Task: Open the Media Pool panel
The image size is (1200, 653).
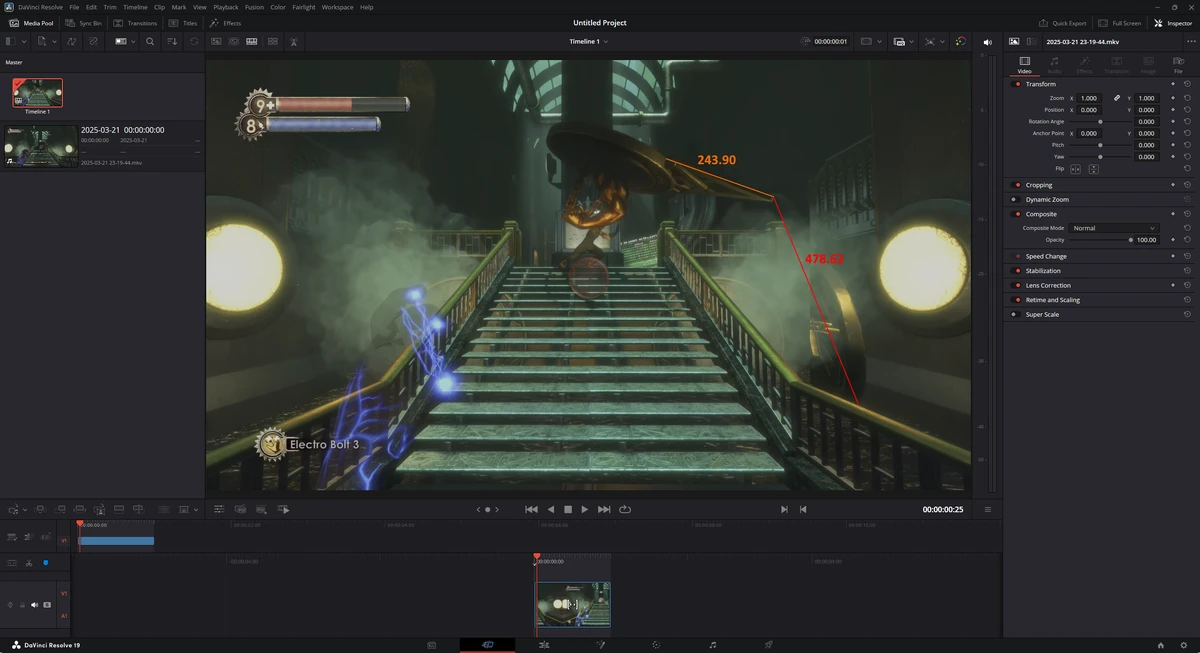Action: click(x=31, y=23)
